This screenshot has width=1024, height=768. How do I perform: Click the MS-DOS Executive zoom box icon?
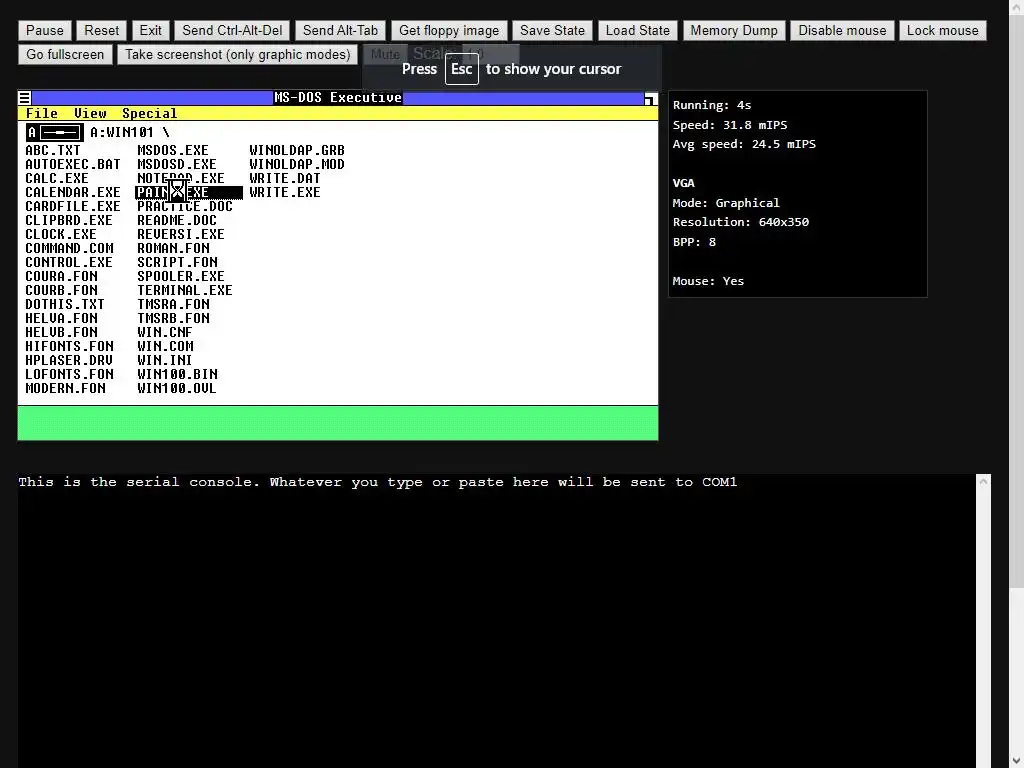650,99
